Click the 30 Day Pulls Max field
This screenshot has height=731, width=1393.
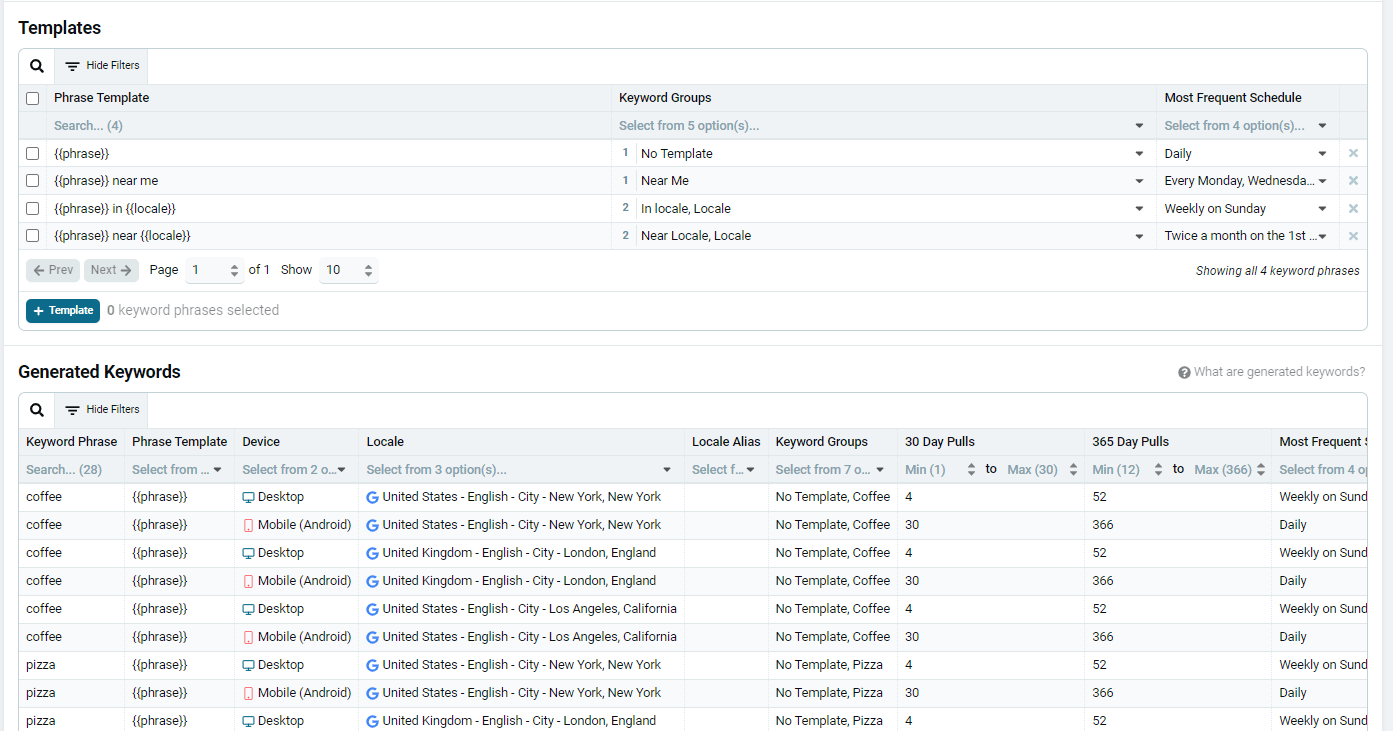(1041, 470)
